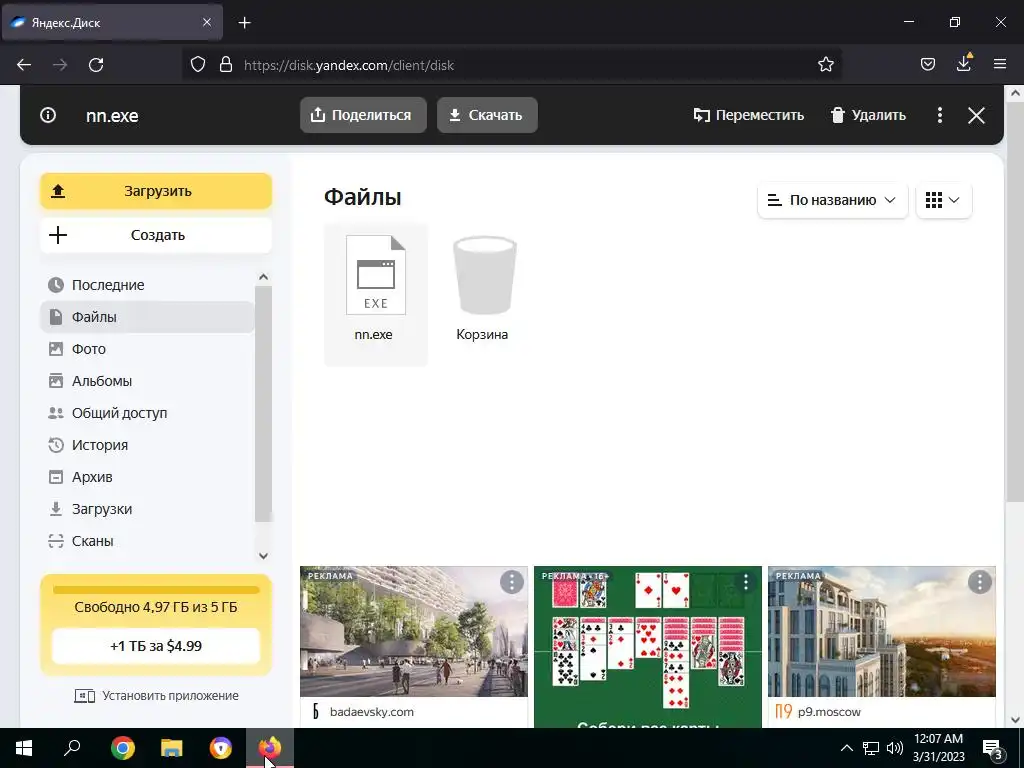Screen dimensions: 1024x768
Task: Delete the file using Удалить
Action: (868, 116)
